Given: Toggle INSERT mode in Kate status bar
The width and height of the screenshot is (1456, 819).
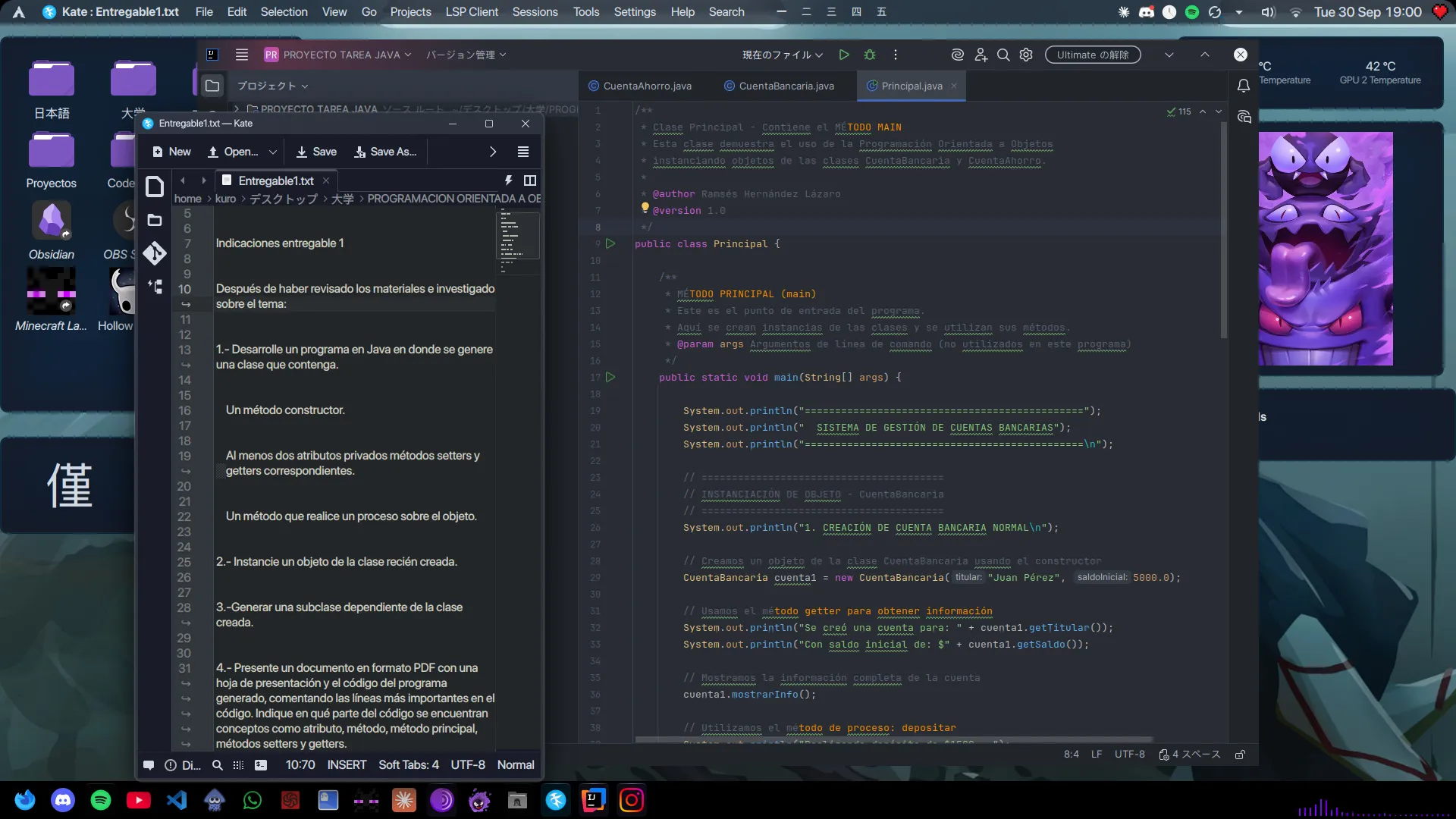Looking at the screenshot, I should pyautogui.click(x=347, y=765).
